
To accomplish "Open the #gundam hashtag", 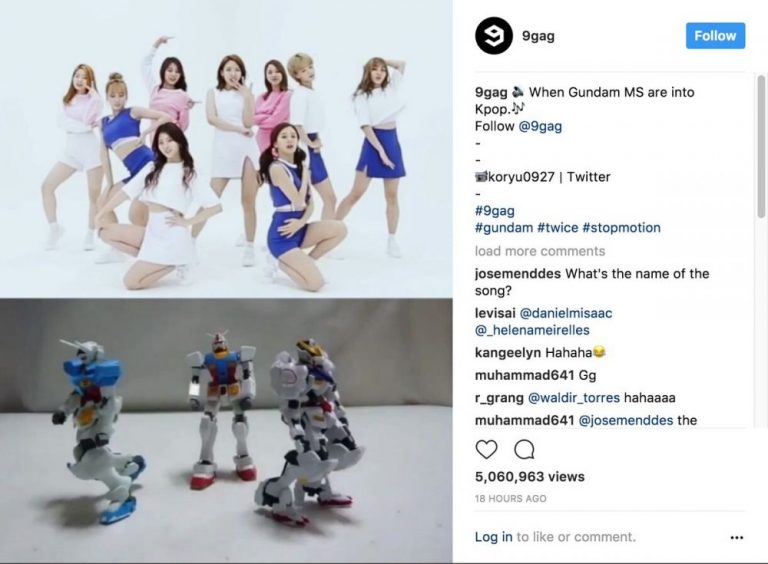I will pos(504,228).
